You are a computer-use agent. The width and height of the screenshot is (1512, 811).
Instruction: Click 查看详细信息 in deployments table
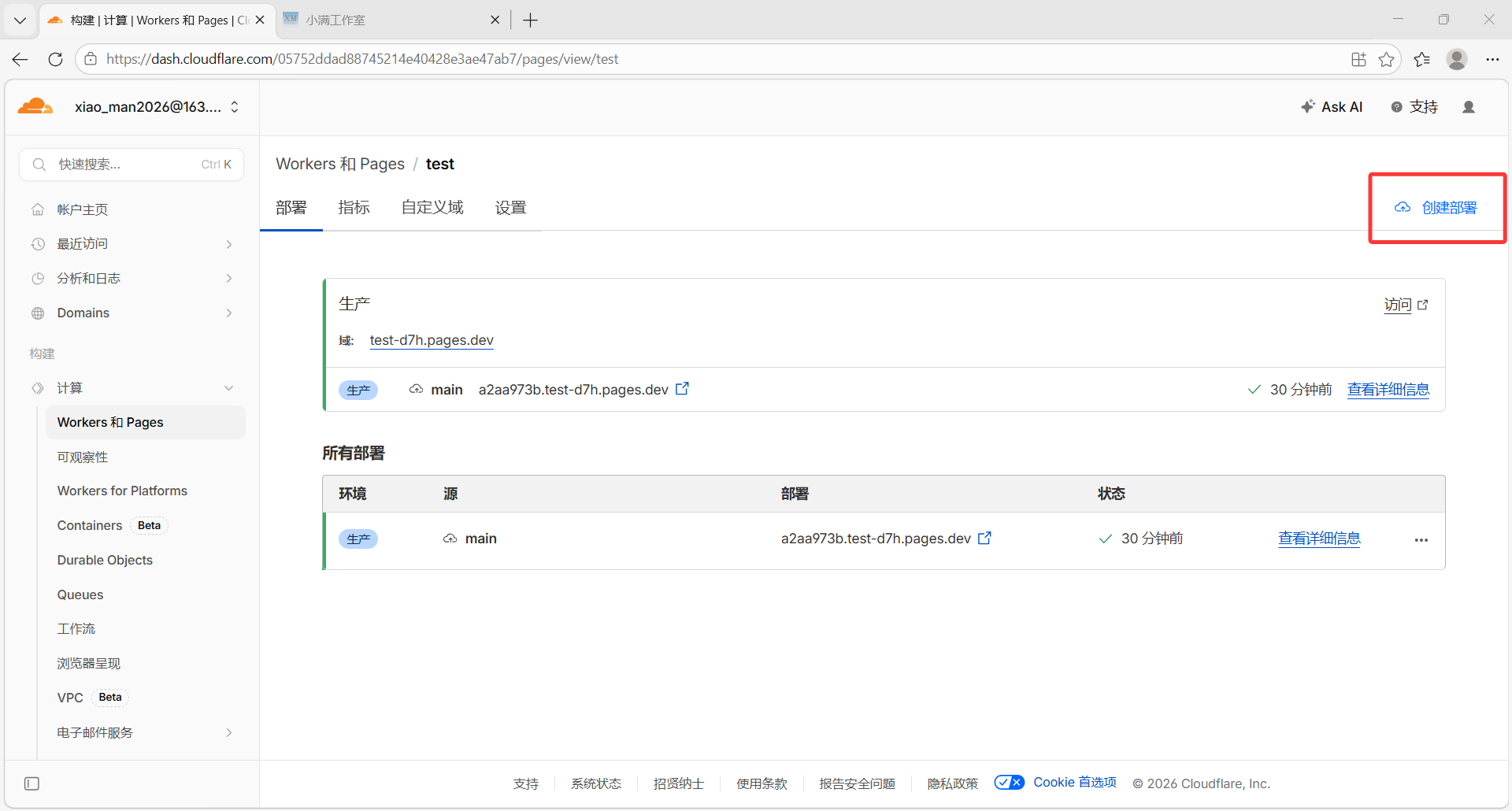(1319, 539)
